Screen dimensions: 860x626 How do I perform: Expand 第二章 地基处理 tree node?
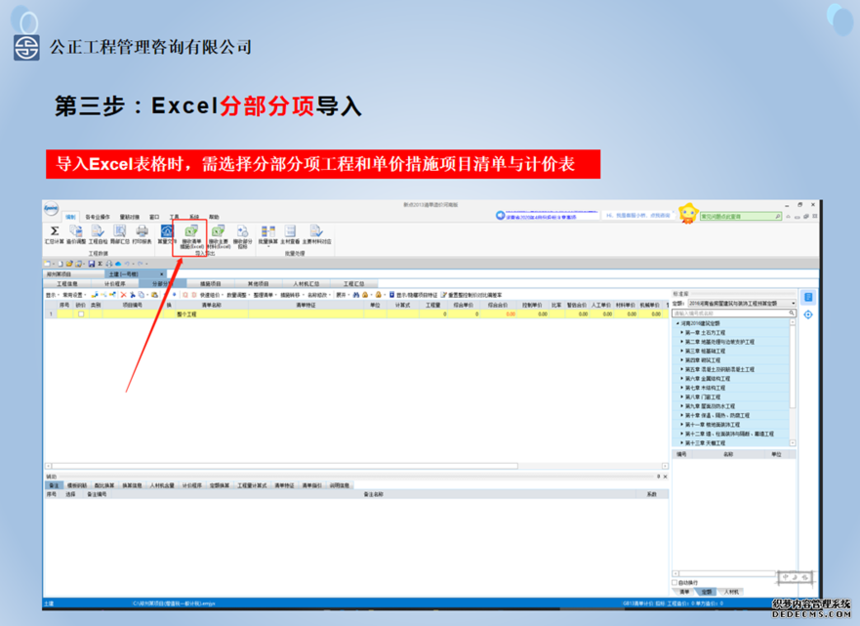coord(682,342)
